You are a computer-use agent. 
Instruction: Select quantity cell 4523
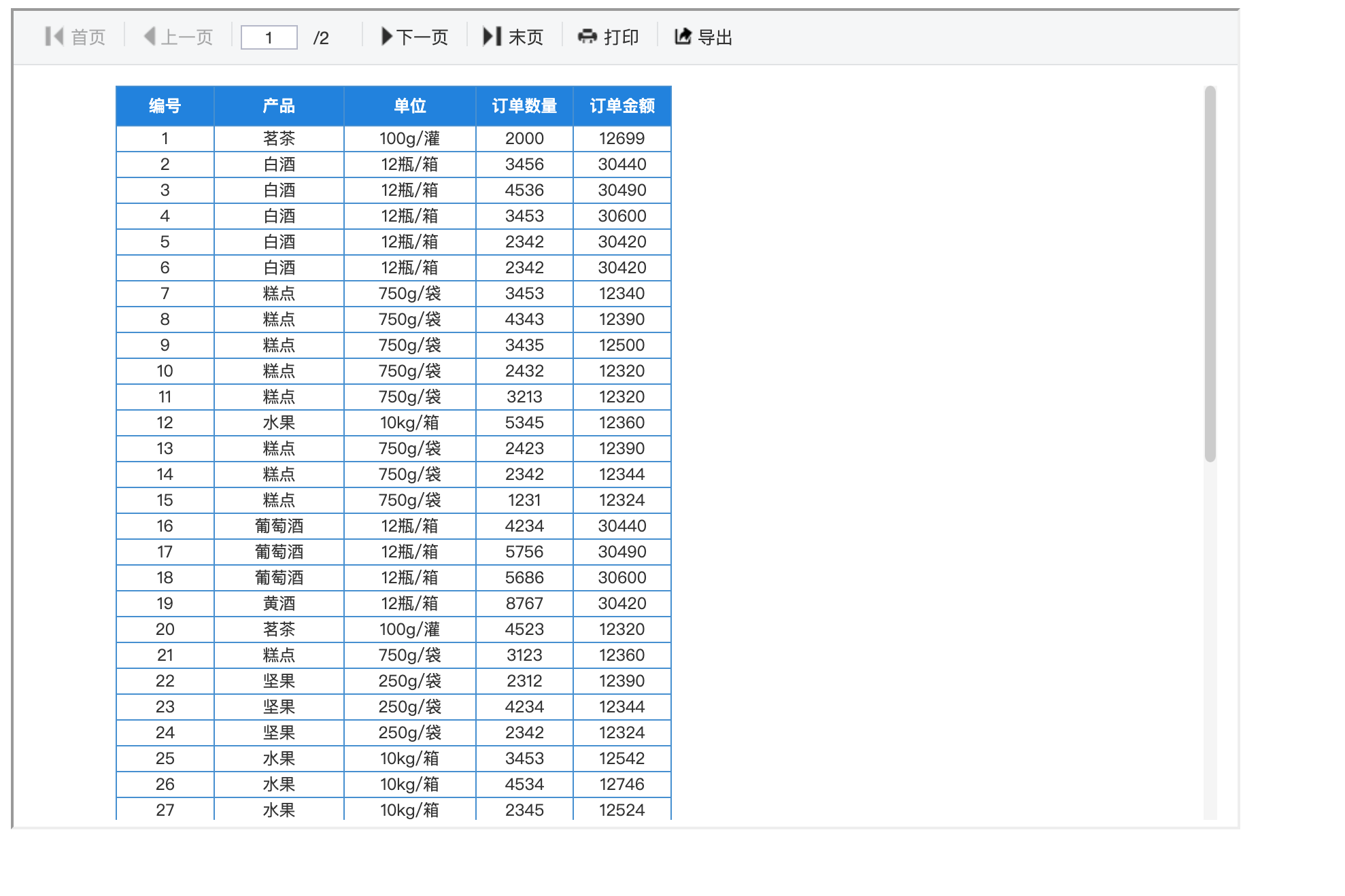(x=524, y=630)
